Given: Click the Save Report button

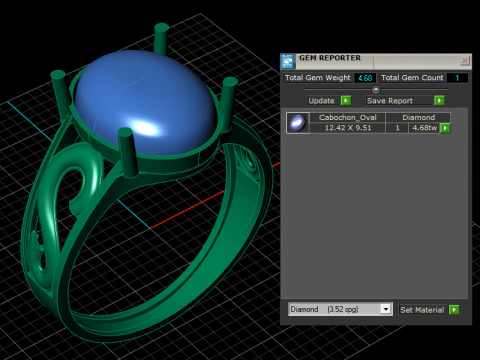Looking at the screenshot, I should [x=400, y=101].
